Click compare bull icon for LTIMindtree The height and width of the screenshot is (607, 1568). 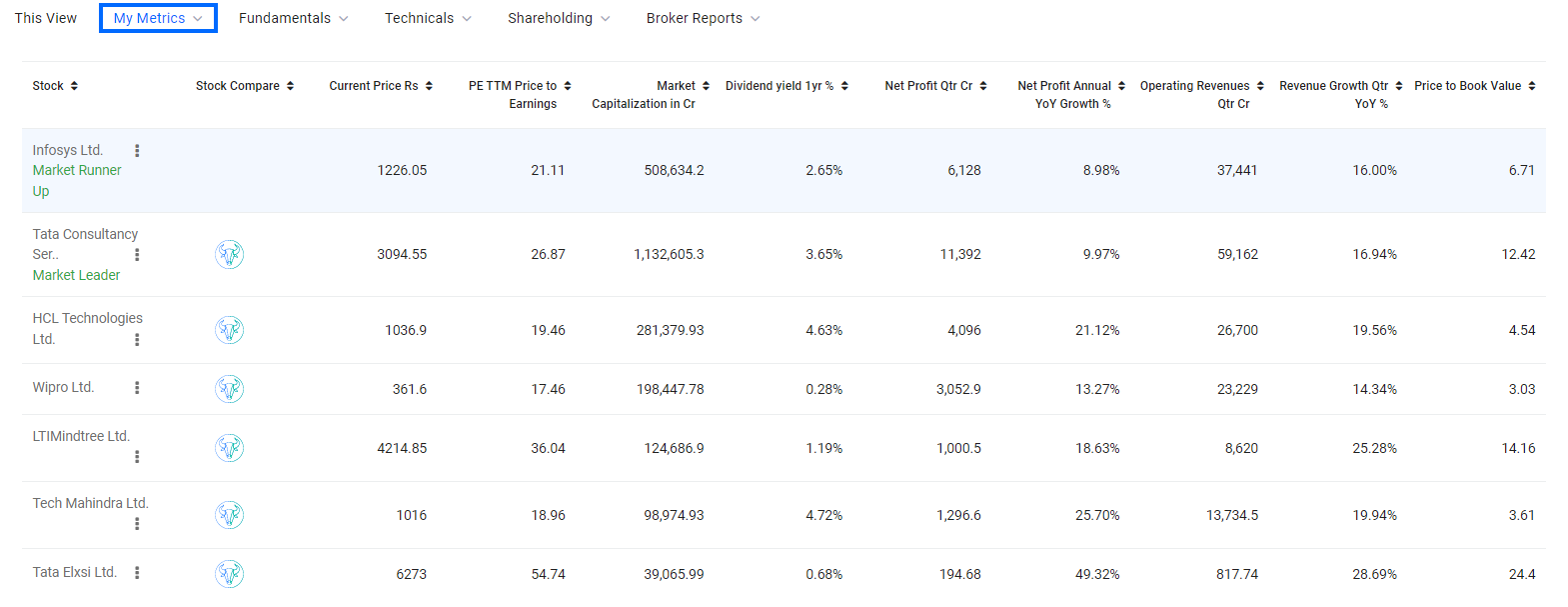click(x=229, y=448)
